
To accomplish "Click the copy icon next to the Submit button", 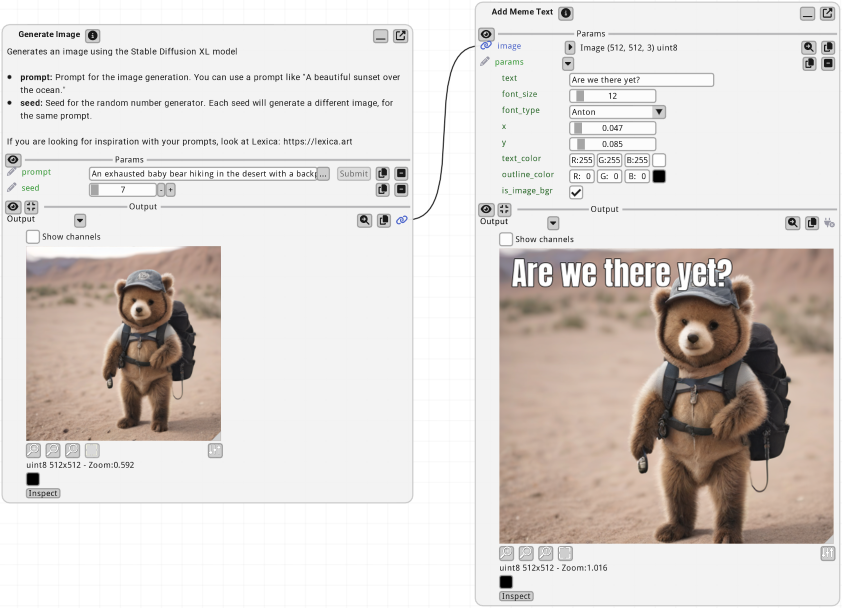I will (x=383, y=173).
